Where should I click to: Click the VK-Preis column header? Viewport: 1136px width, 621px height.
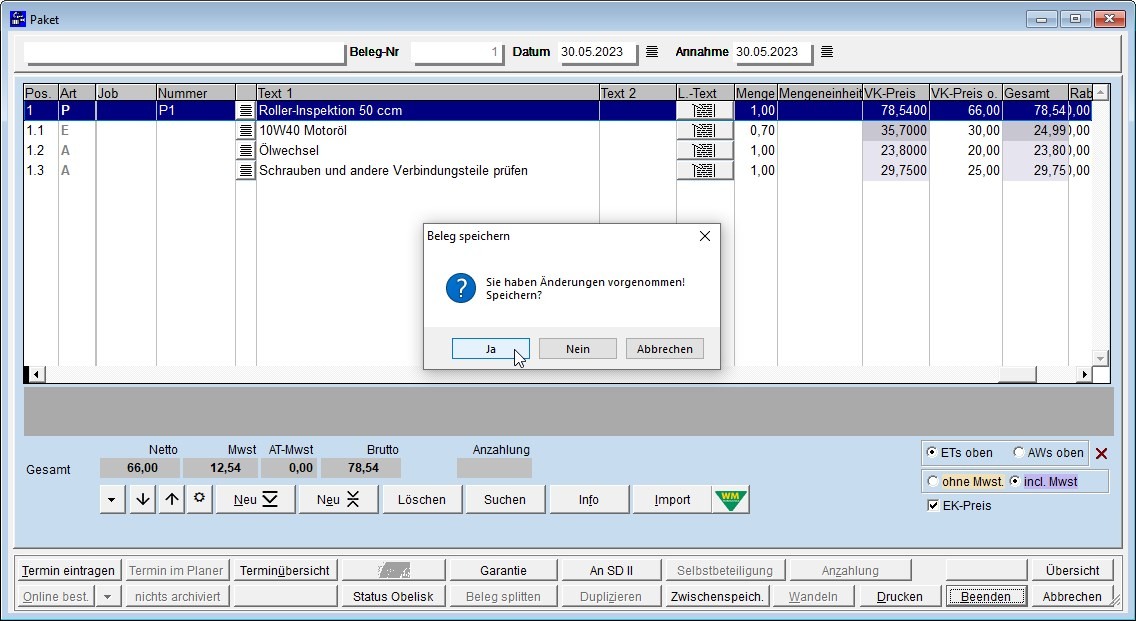[895, 93]
